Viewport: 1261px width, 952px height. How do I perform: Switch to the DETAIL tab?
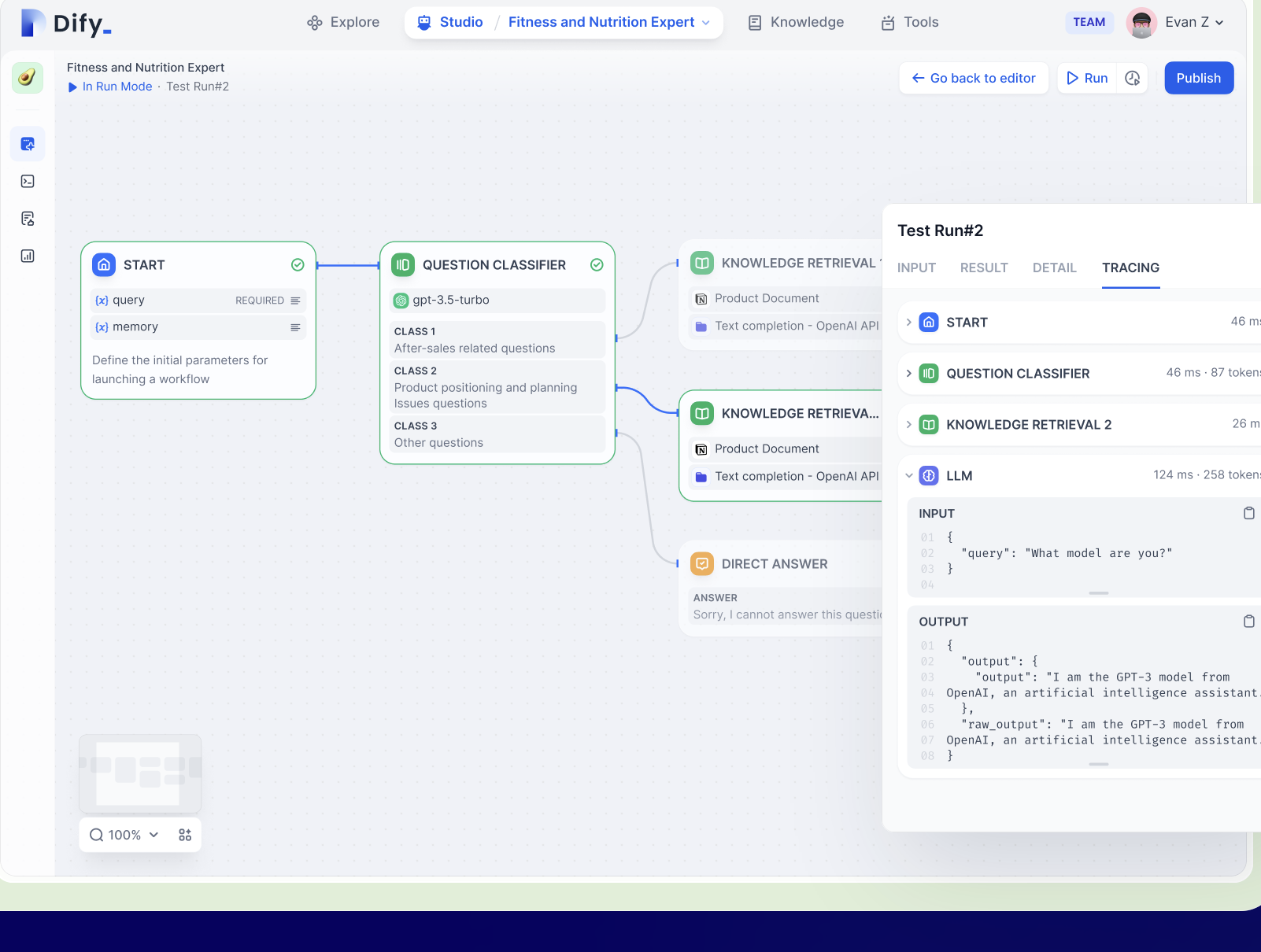pyautogui.click(x=1054, y=268)
